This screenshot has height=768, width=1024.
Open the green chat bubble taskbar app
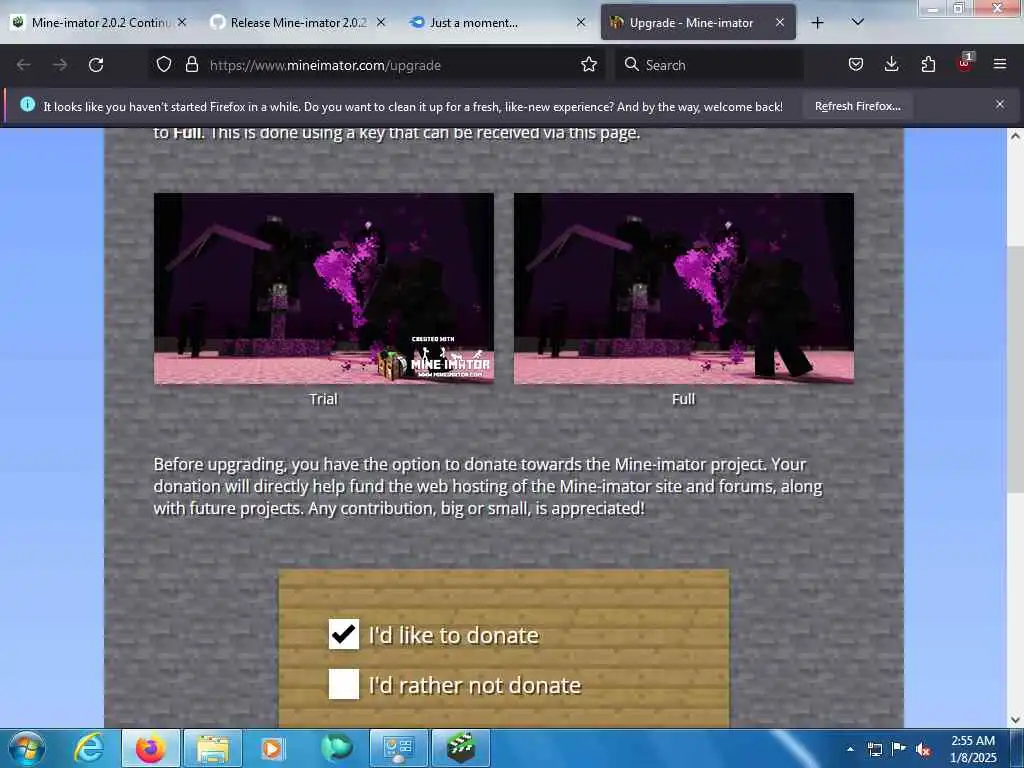336,748
